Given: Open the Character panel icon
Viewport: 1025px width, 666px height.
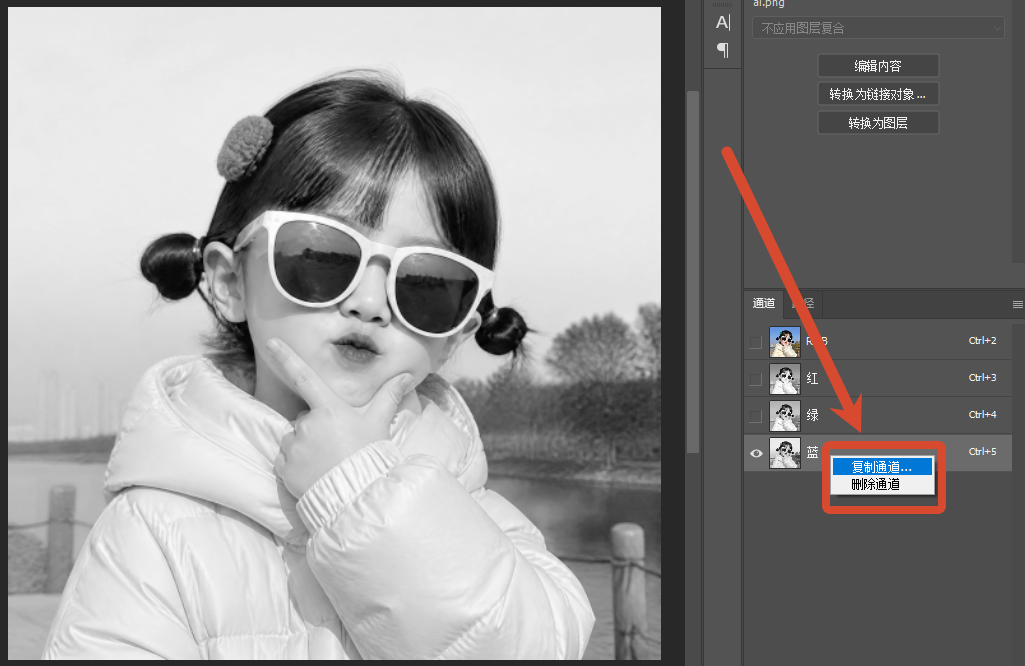Looking at the screenshot, I should 722,22.
